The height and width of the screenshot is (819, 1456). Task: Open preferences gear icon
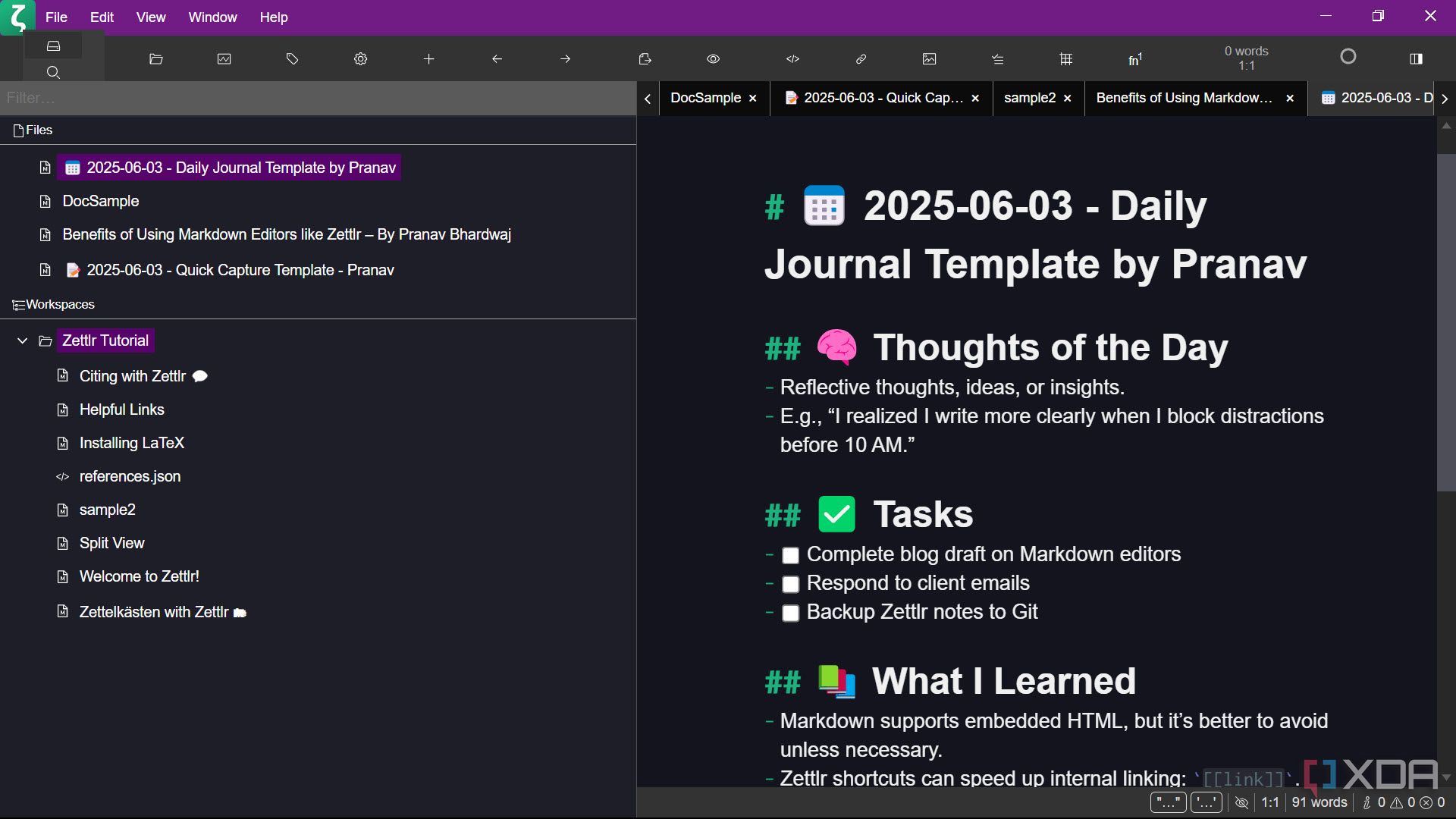361,59
